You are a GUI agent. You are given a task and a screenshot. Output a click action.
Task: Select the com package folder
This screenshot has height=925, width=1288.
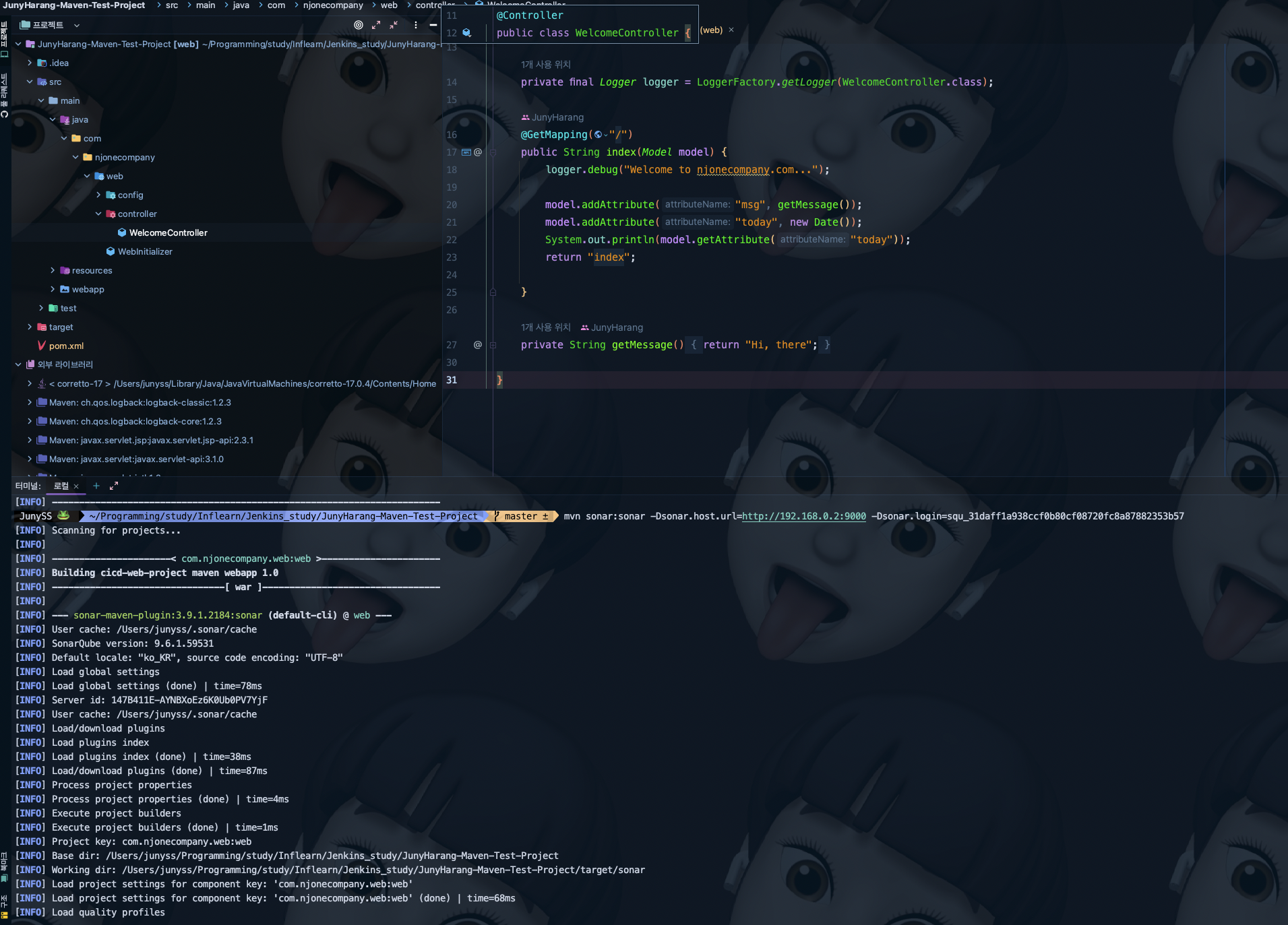click(x=86, y=138)
